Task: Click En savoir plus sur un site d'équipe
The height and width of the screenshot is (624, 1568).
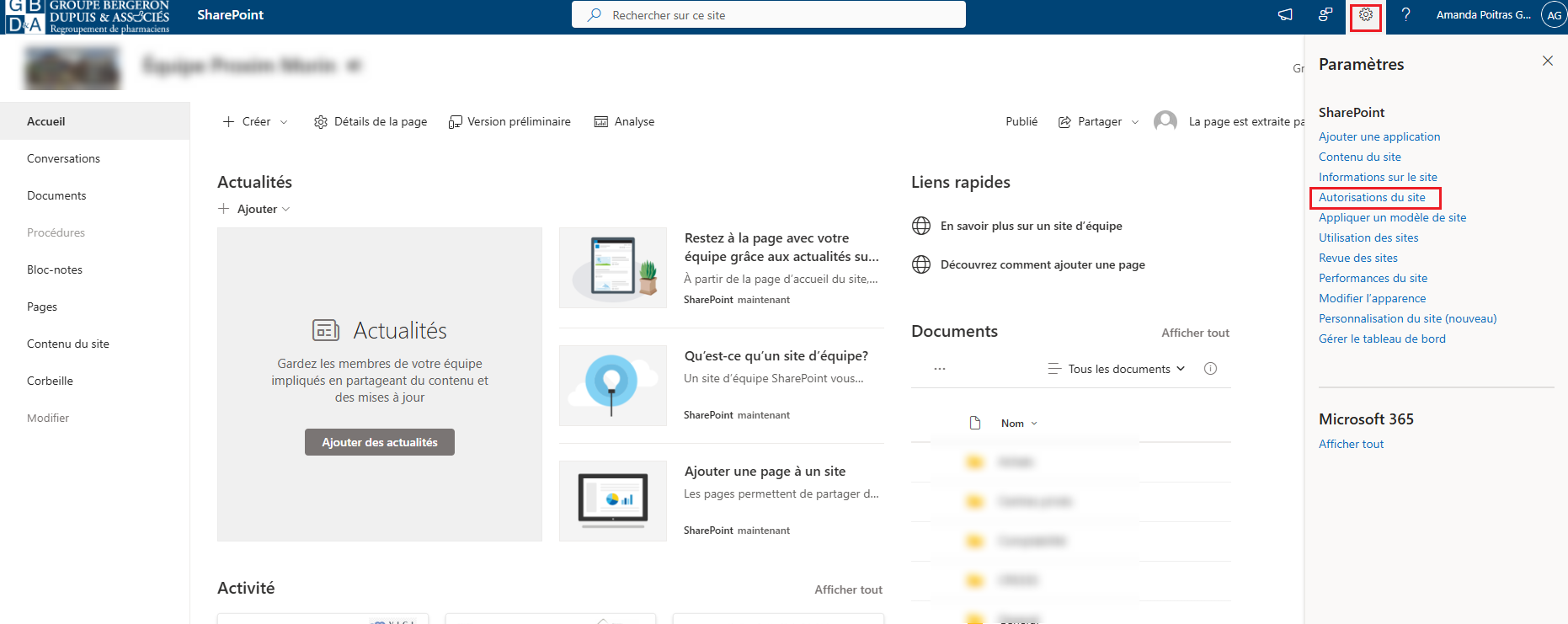Action: tap(1031, 226)
